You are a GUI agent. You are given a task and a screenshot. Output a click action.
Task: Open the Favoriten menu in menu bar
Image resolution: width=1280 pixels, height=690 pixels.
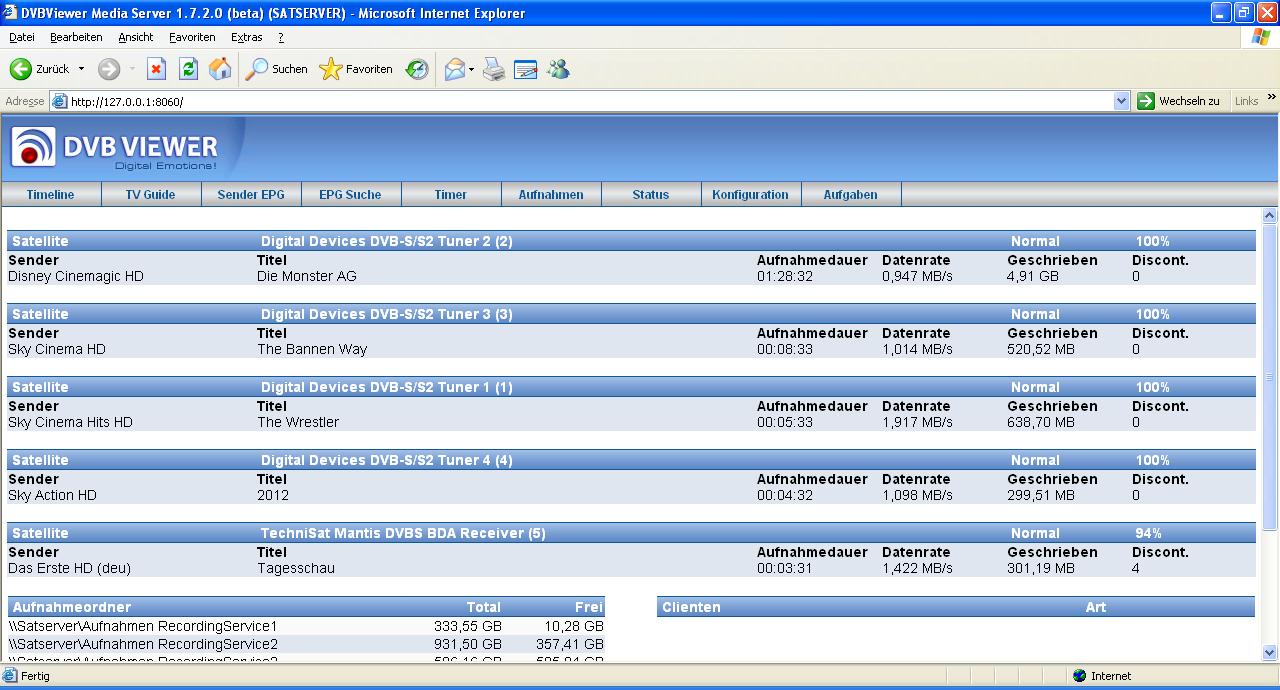tap(192, 37)
